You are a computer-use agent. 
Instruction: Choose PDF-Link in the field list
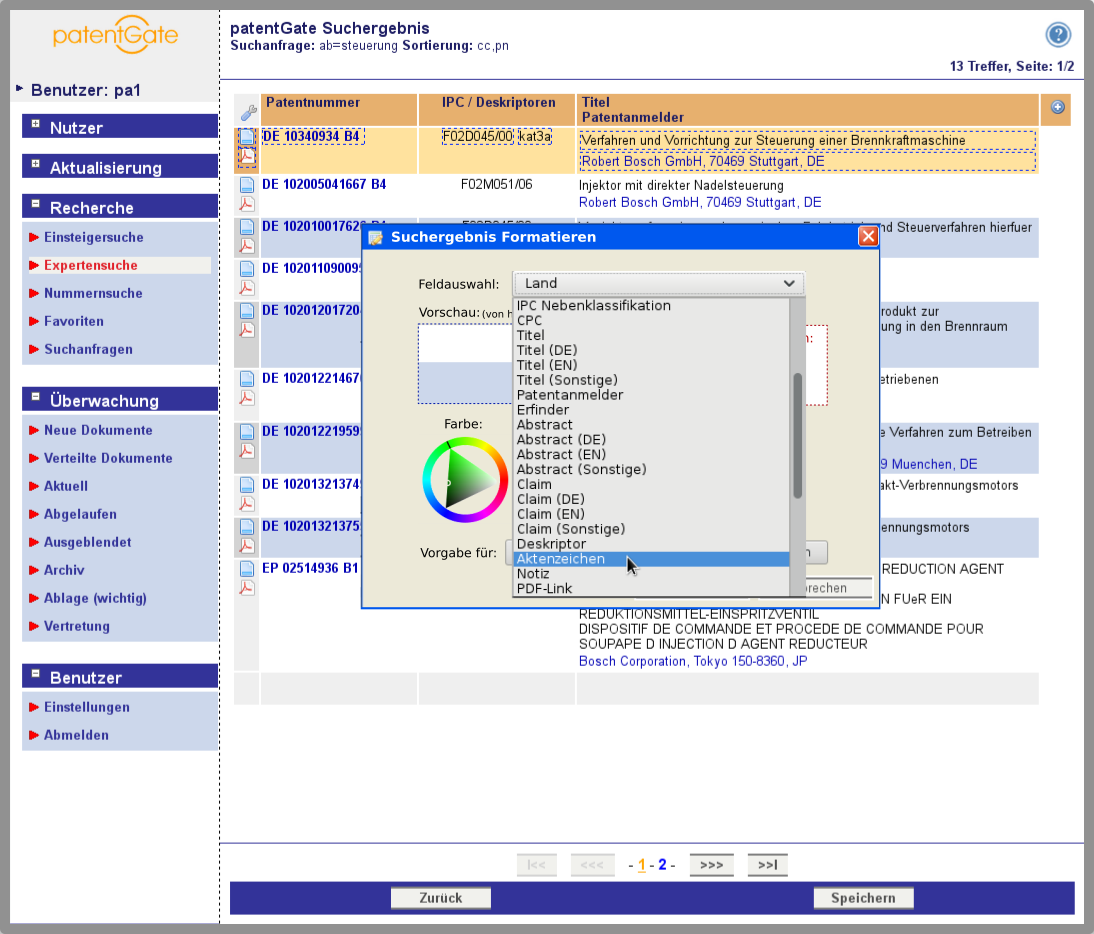tap(651, 589)
